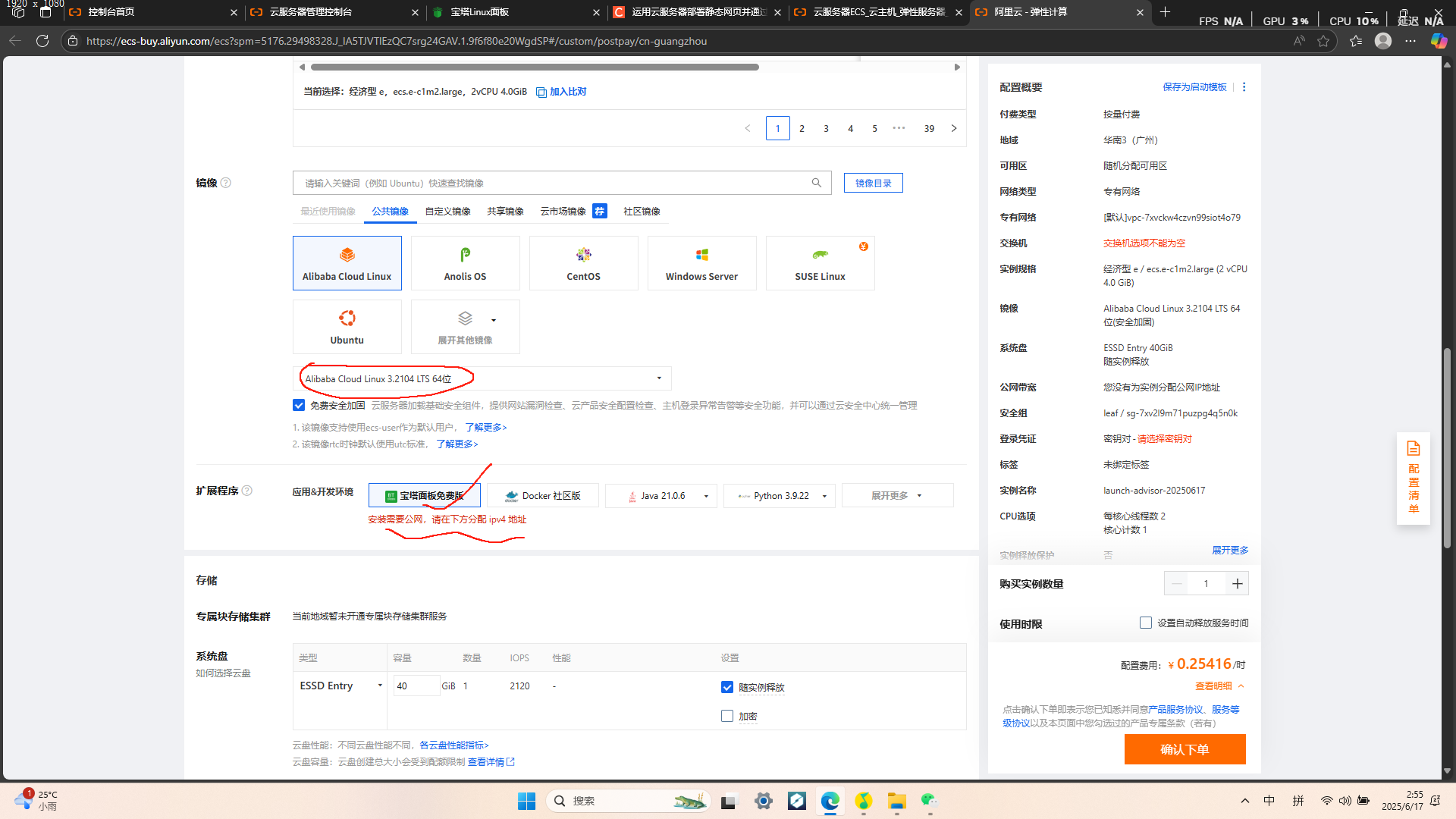Select Windows Server image card
Image resolution: width=1456 pixels, height=819 pixels.
[x=702, y=263]
